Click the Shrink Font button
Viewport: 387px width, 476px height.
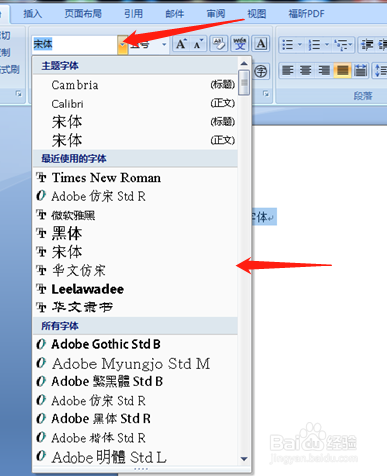pos(198,44)
